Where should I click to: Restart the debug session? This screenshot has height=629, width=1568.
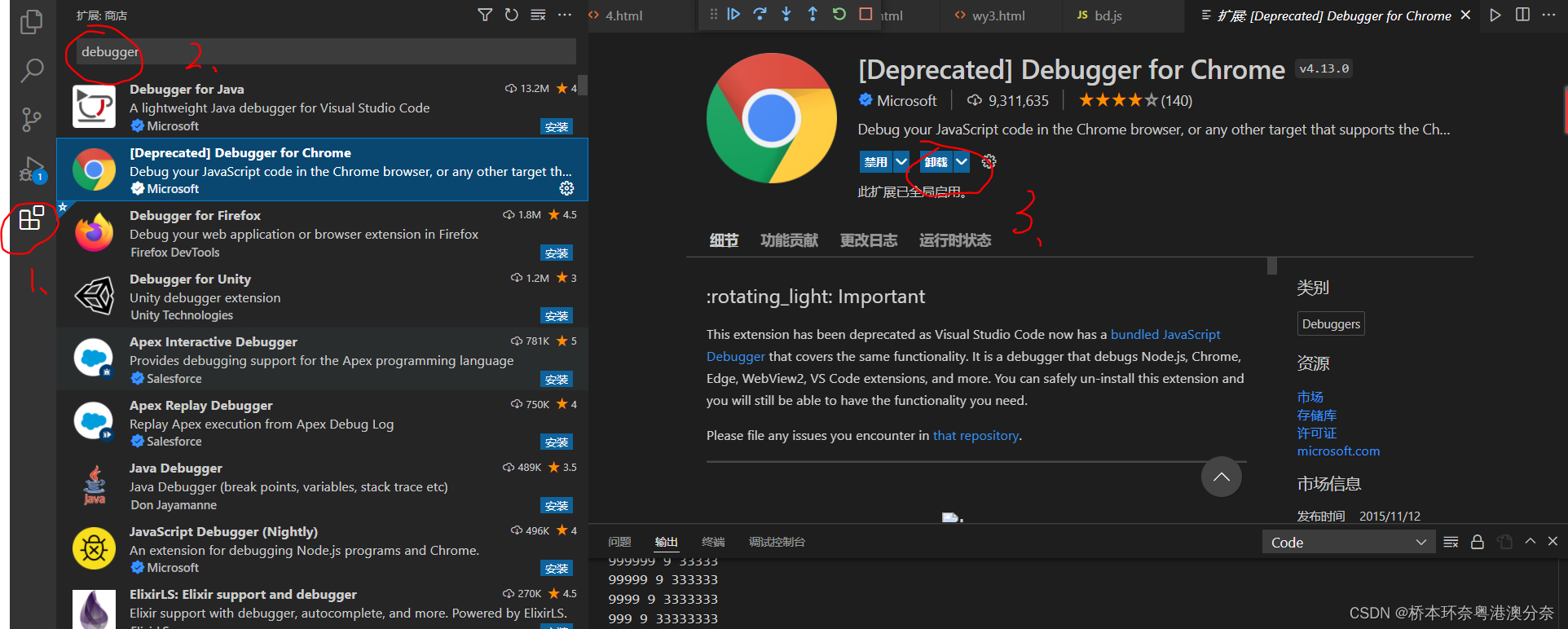click(839, 14)
